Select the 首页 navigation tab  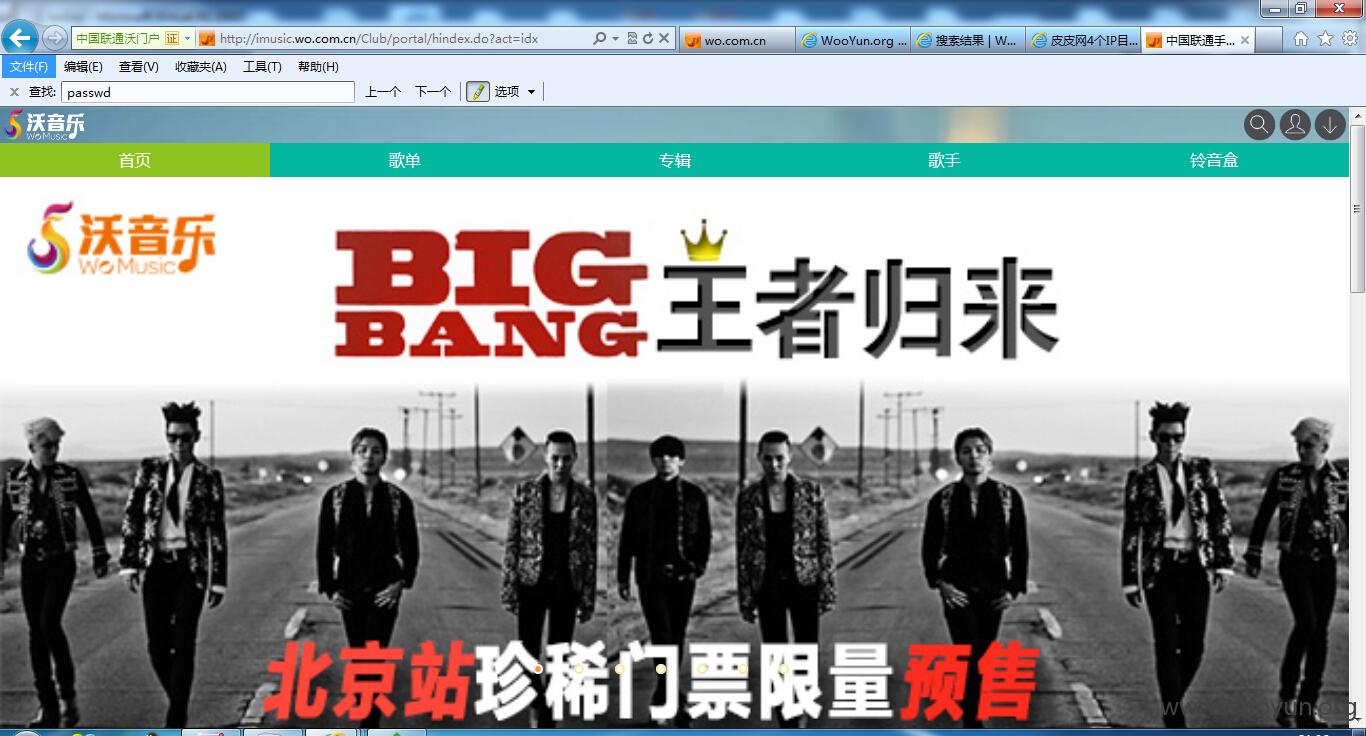tap(135, 160)
